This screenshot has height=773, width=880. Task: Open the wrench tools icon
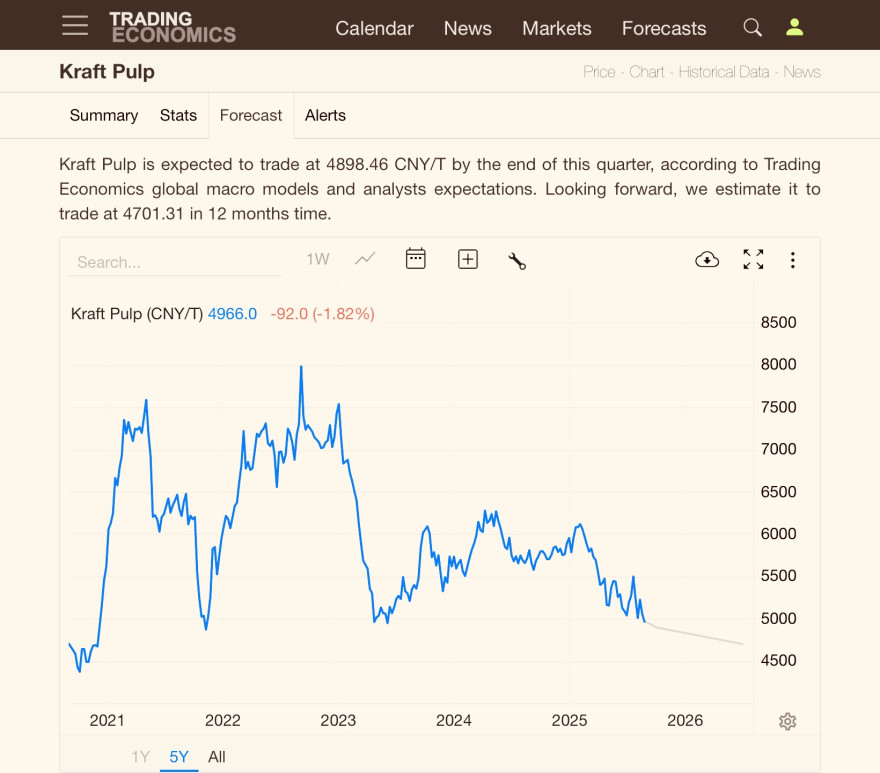click(x=517, y=260)
